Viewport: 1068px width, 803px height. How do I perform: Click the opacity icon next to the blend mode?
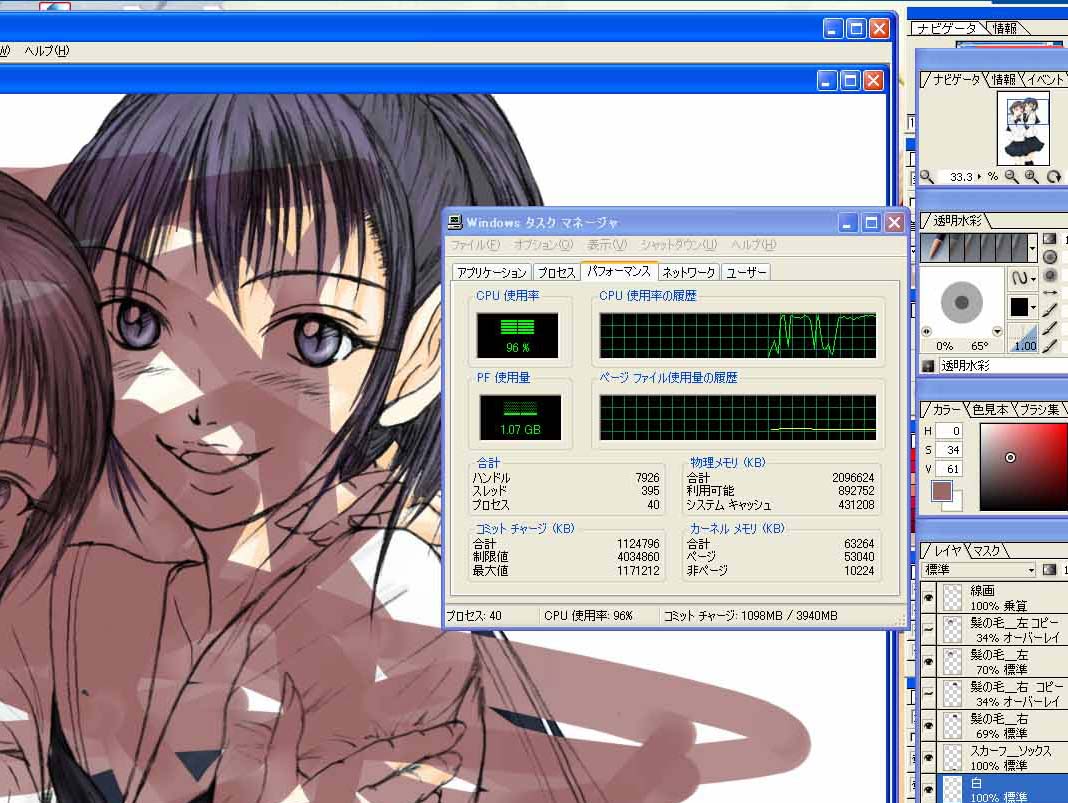pyautogui.click(x=1050, y=569)
